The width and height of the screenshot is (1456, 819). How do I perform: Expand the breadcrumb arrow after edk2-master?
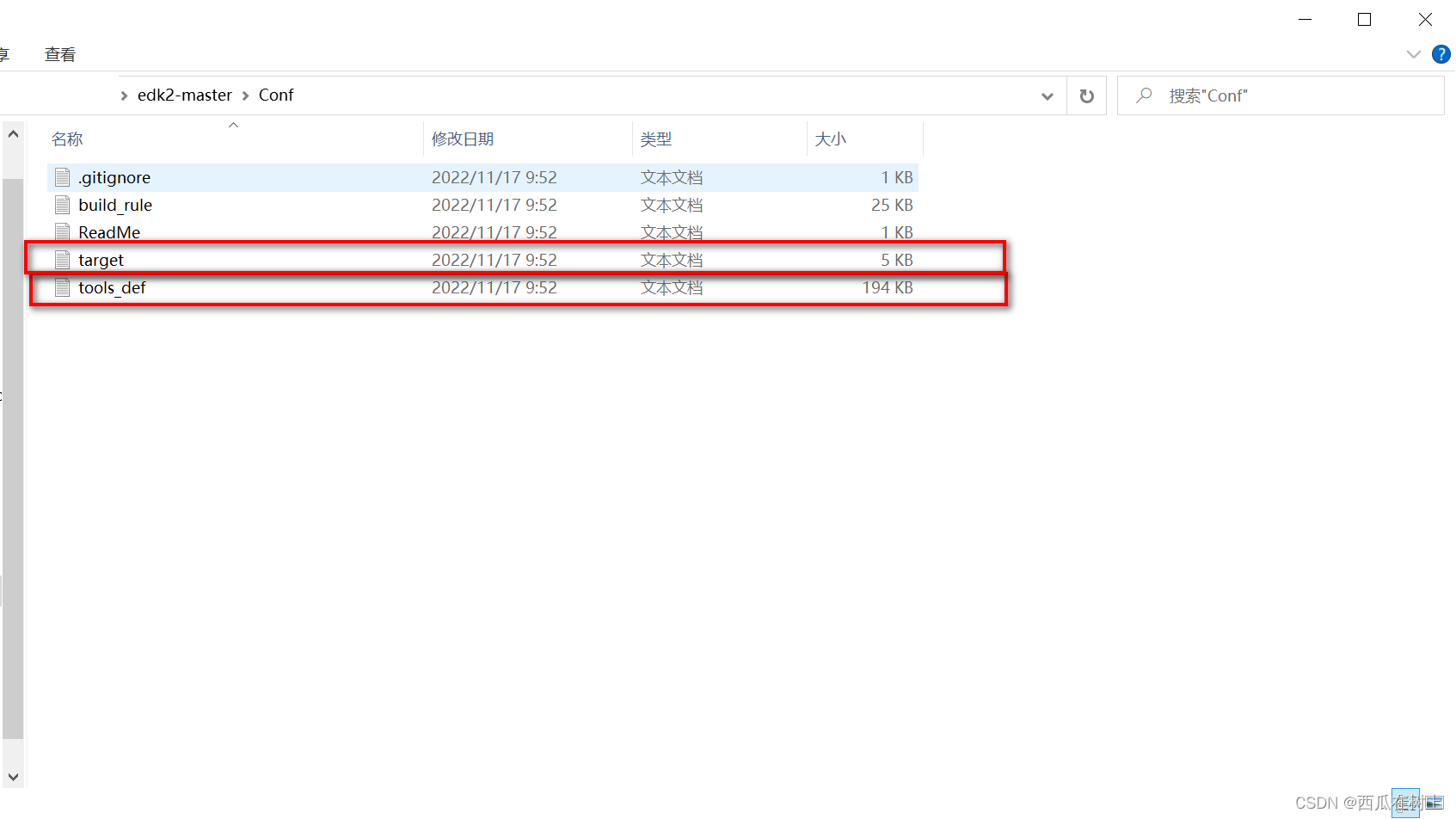point(244,95)
